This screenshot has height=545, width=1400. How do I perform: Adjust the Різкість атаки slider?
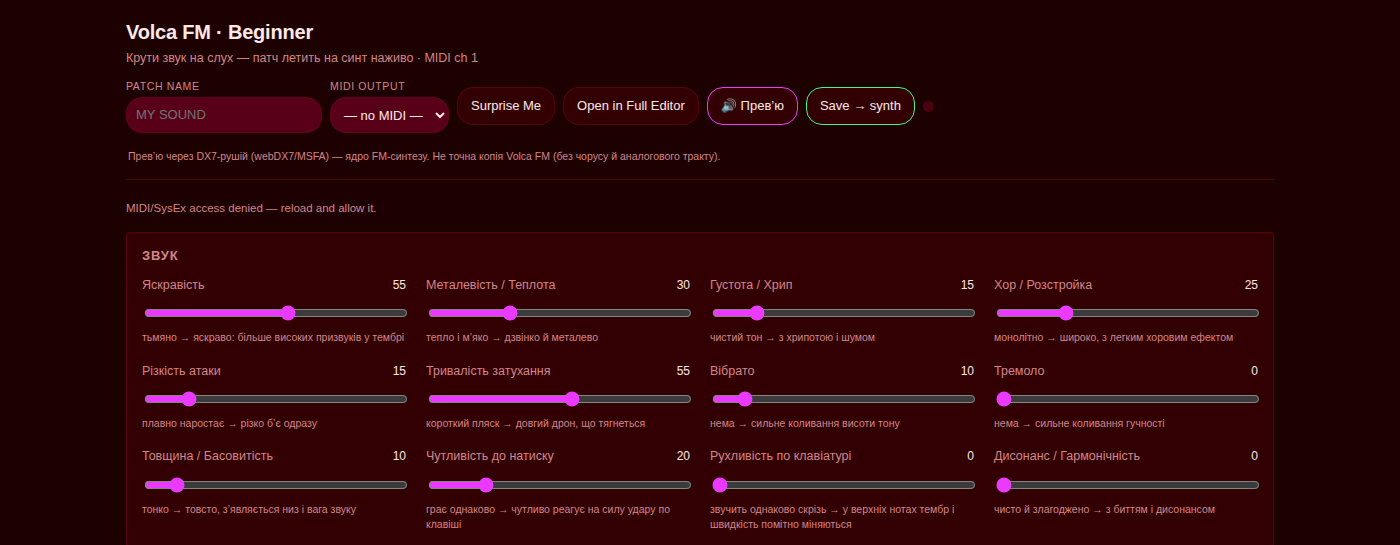pyautogui.click(x=275, y=399)
